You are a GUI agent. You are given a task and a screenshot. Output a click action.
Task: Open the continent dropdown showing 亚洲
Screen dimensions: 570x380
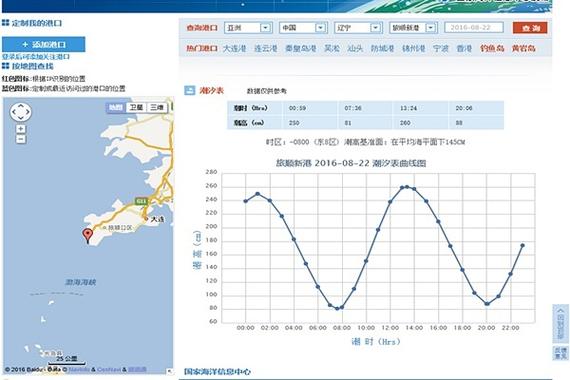[x=248, y=28]
